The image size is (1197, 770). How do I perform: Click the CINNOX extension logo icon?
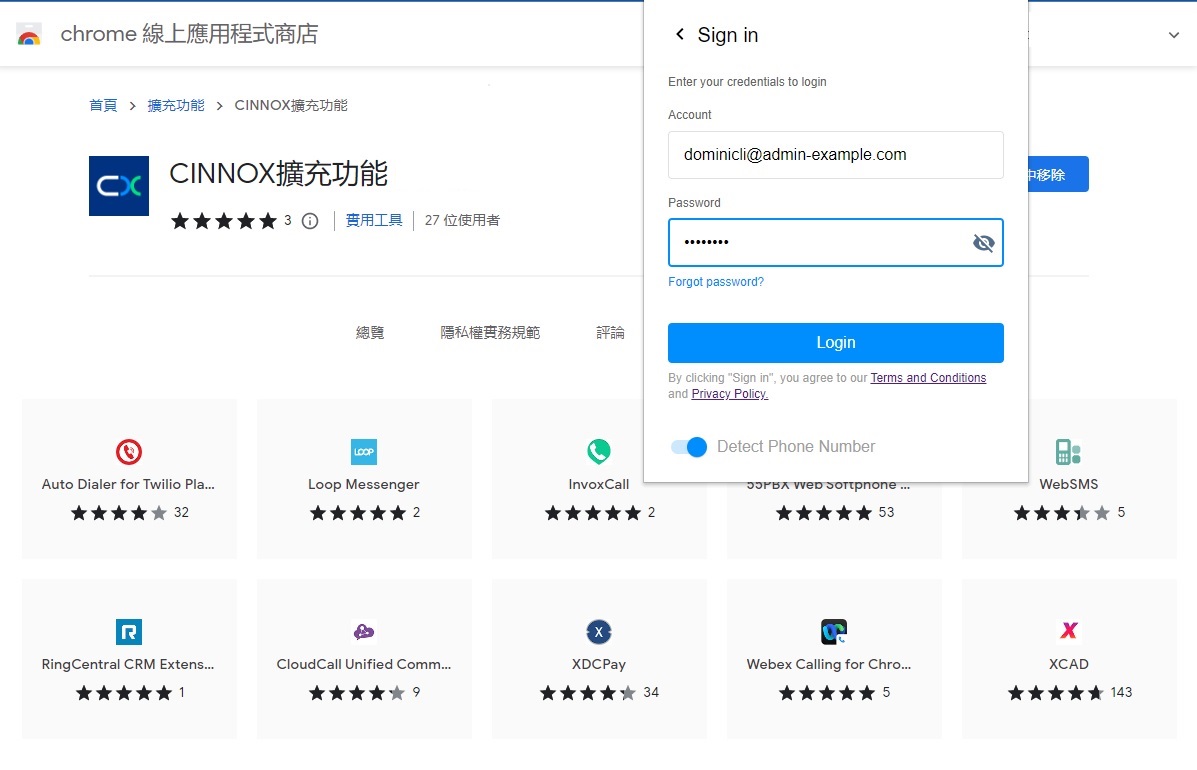click(118, 185)
